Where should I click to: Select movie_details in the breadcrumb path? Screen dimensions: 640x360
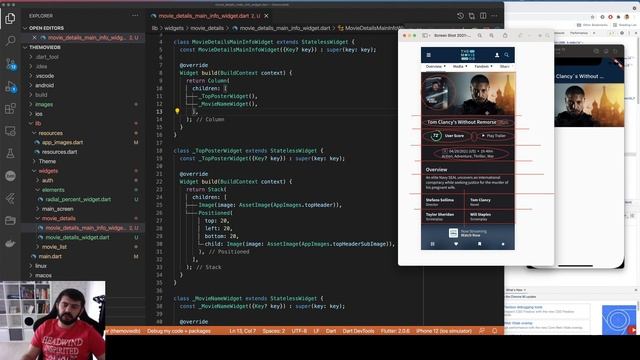pyautogui.click(x=207, y=28)
